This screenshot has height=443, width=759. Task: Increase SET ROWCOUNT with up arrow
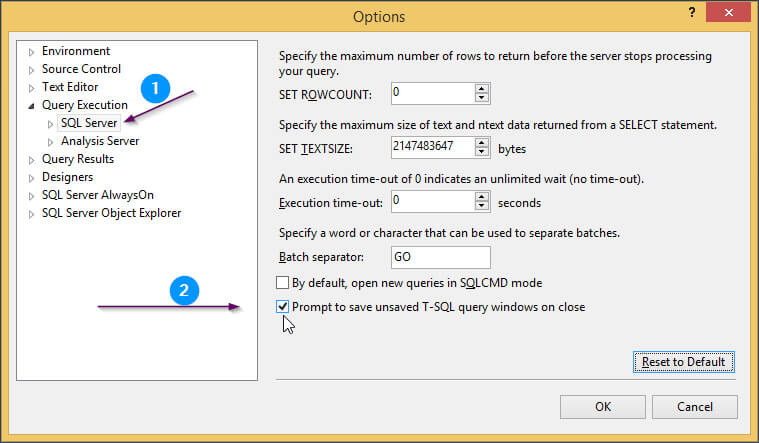pyautogui.click(x=481, y=89)
